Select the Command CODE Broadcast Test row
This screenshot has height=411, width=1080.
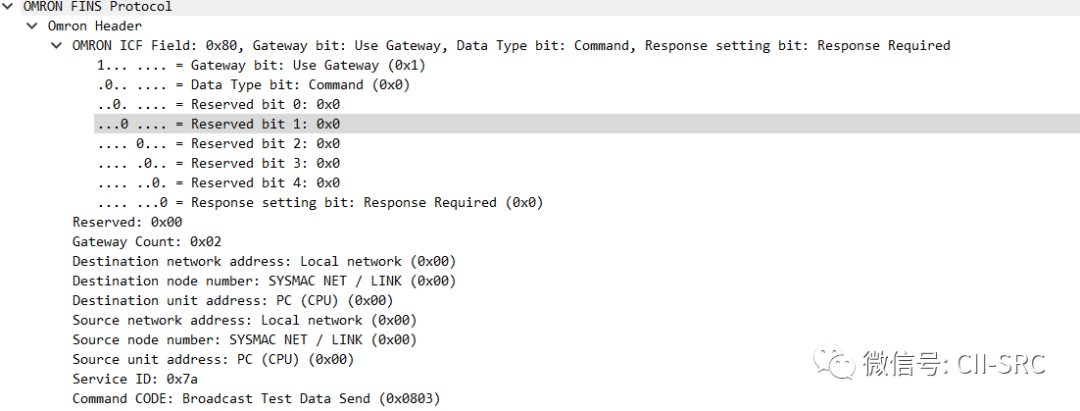pyautogui.click(x=256, y=399)
